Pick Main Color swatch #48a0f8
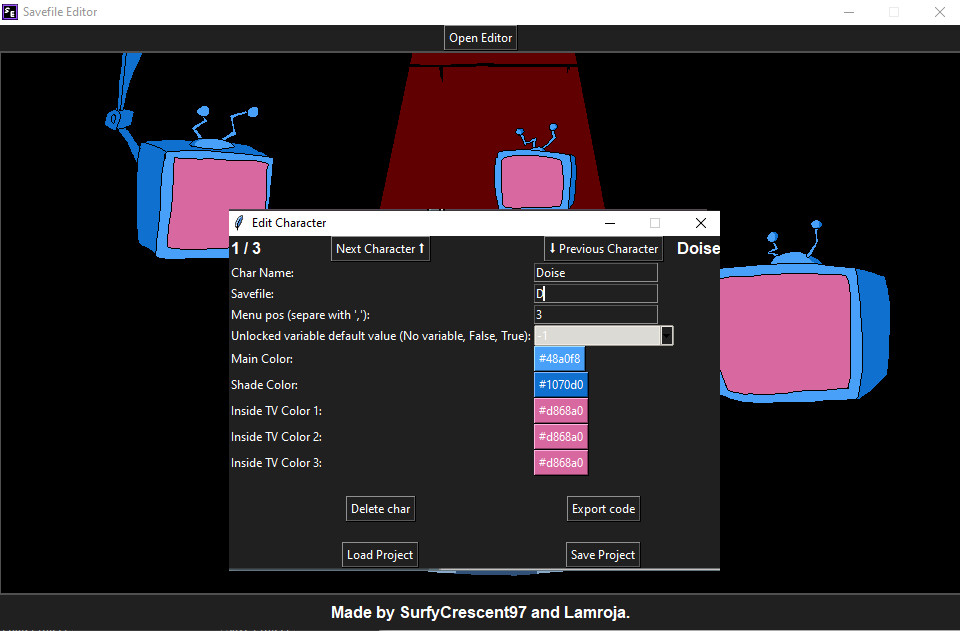 (x=560, y=359)
